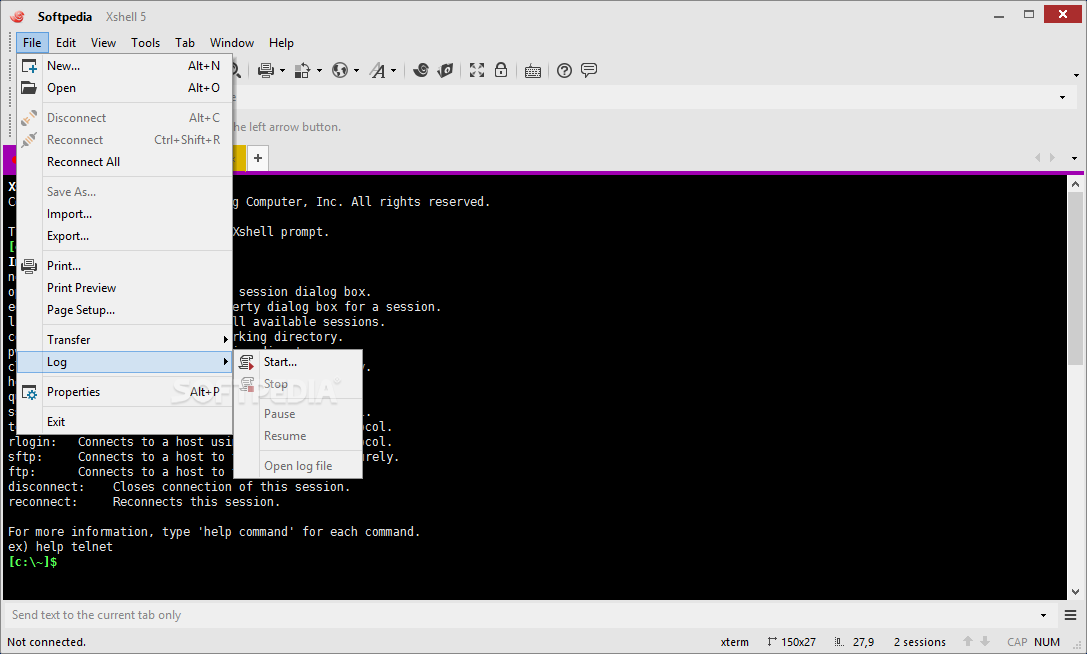This screenshot has width=1087, height=654.
Task: Open Properties from File menu
Action: 124,392
